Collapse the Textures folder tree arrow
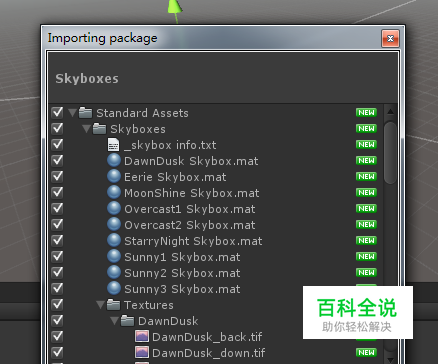The height and width of the screenshot is (364, 438). coord(100,305)
